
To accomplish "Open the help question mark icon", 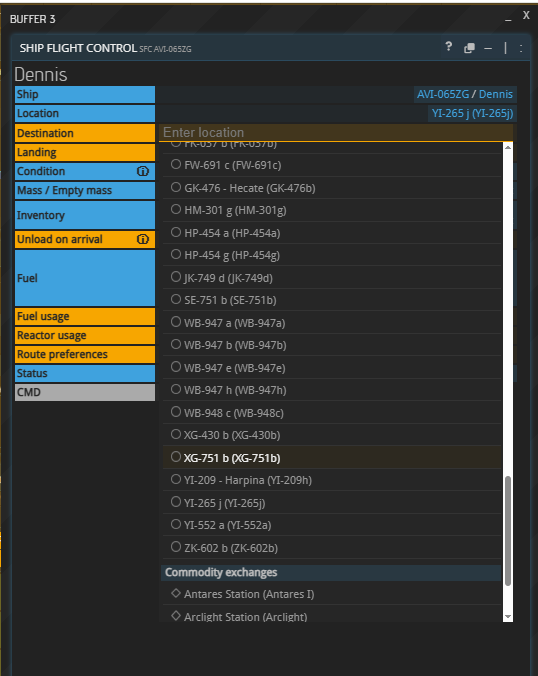I will coord(448,47).
